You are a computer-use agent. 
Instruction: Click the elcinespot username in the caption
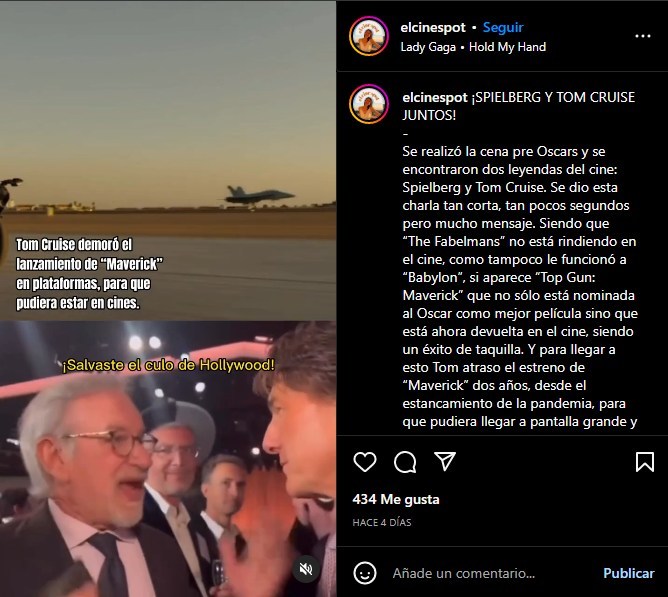435,98
